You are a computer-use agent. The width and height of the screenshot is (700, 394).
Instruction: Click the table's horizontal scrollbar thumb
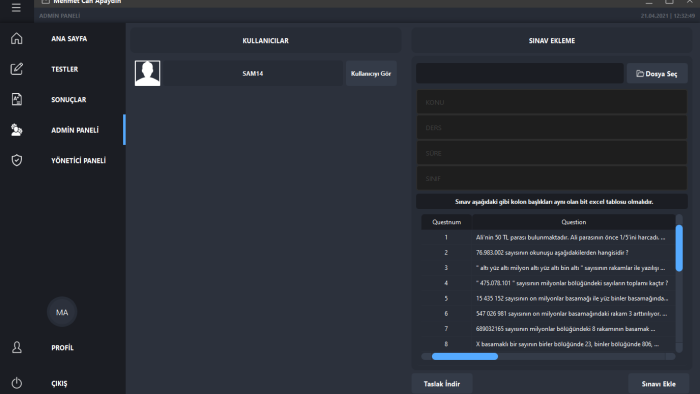tap(465, 356)
